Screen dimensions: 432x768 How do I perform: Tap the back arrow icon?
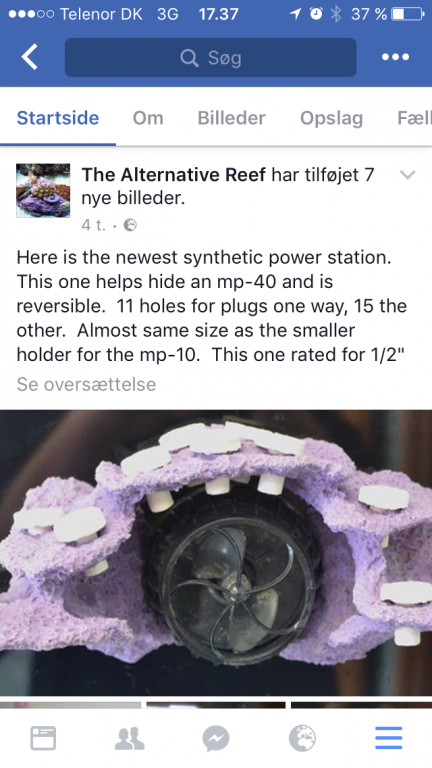29,57
